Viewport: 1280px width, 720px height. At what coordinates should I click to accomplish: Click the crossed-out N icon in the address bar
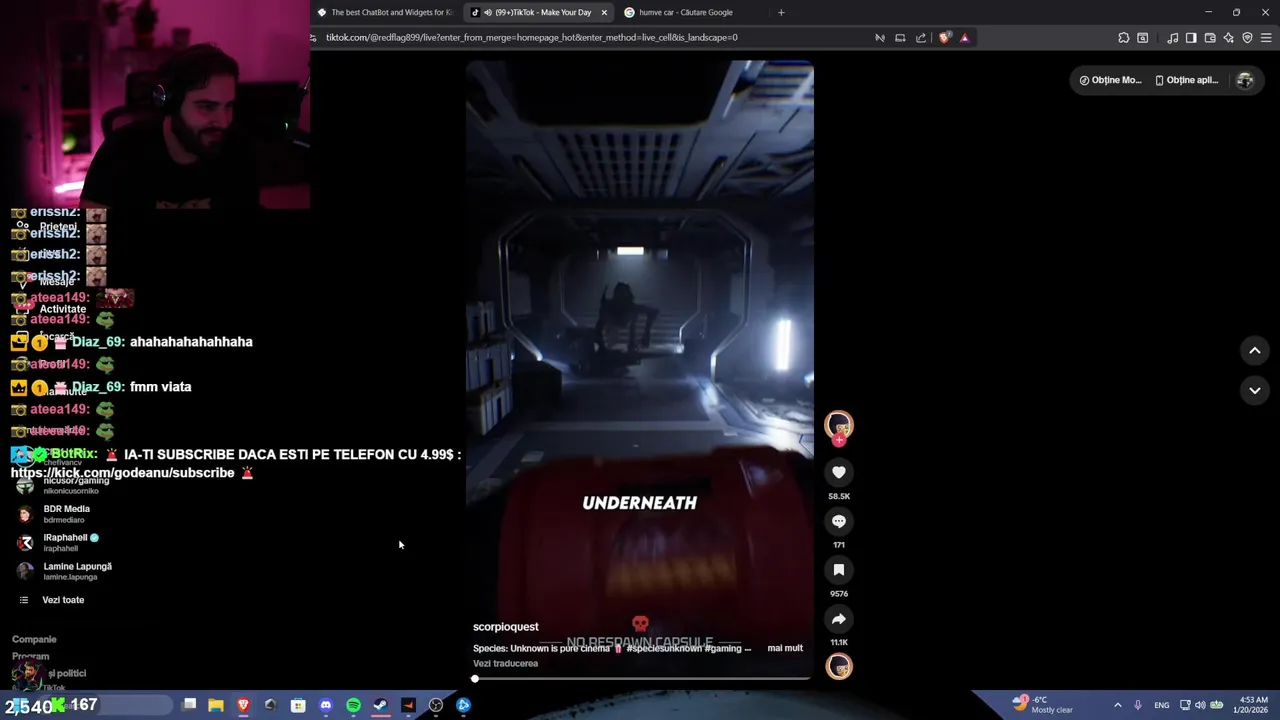[x=880, y=38]
